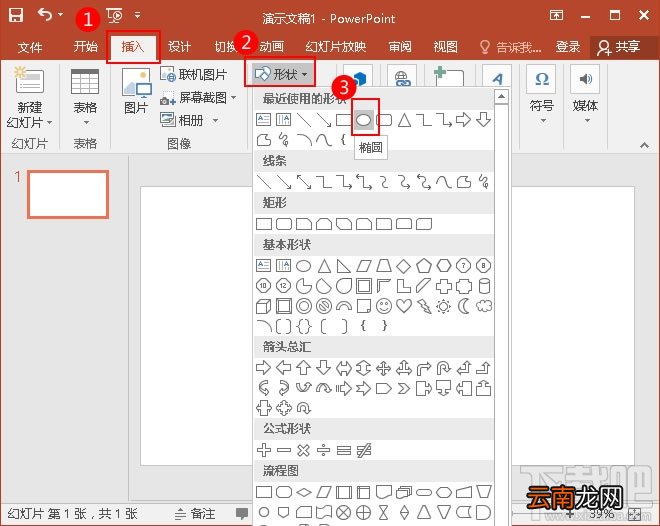Switch to the 幻灯片放映 tab

tap(335, 46)
